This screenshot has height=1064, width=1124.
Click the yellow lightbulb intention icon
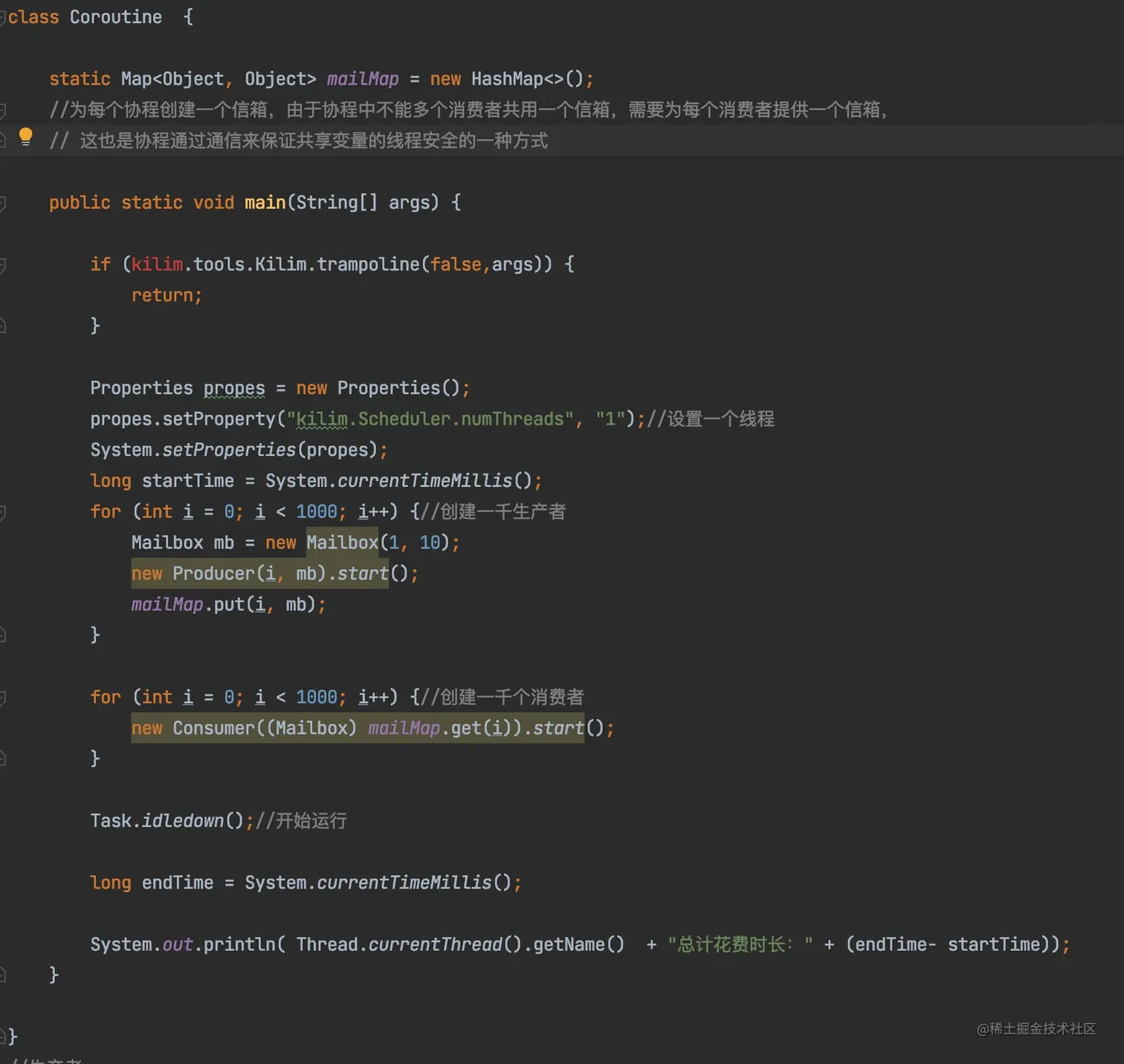pyautogui.click(x=25, y=137)
